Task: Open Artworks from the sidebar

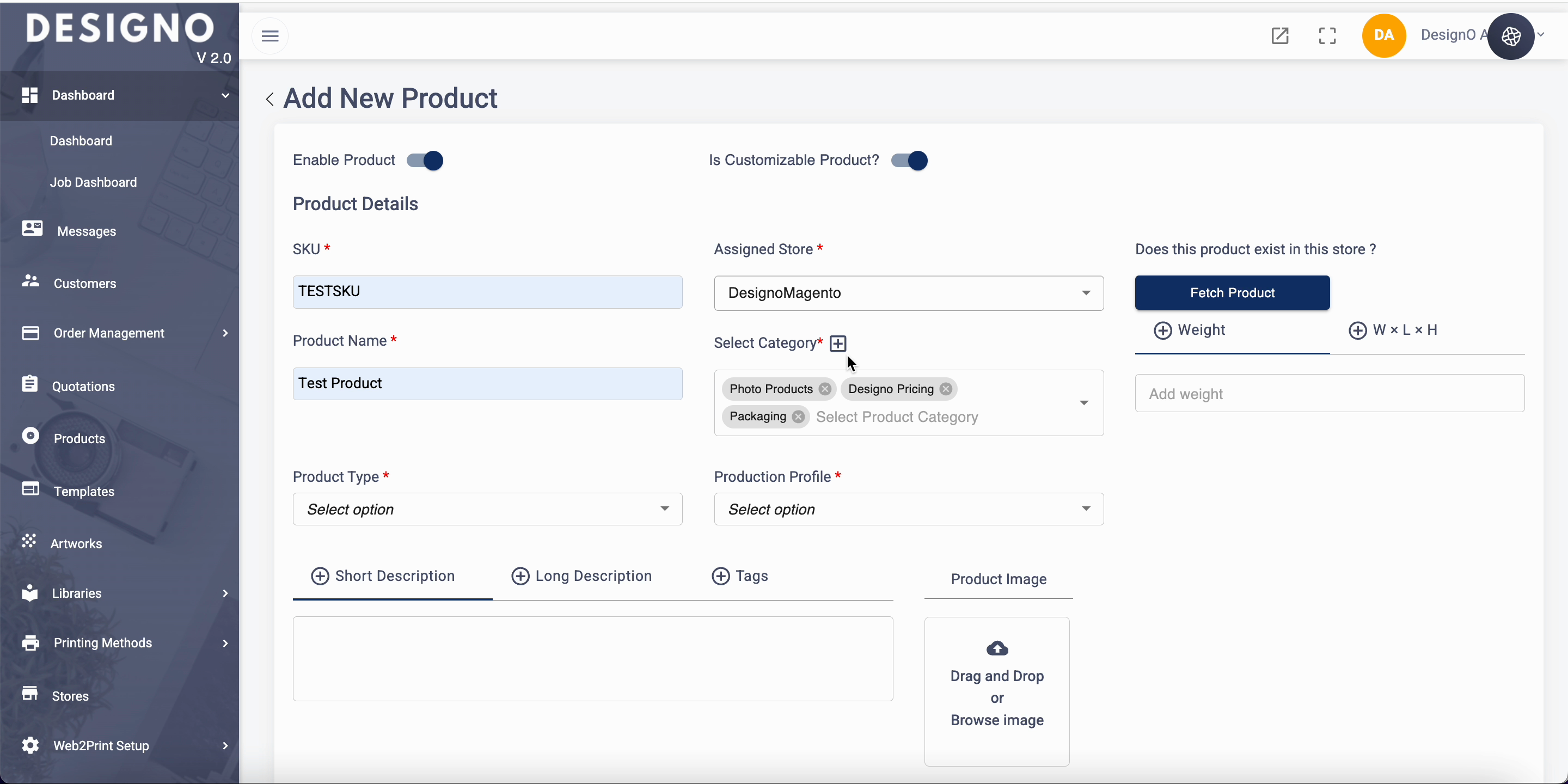Action: pyautogui.click(x=77, y=543)
